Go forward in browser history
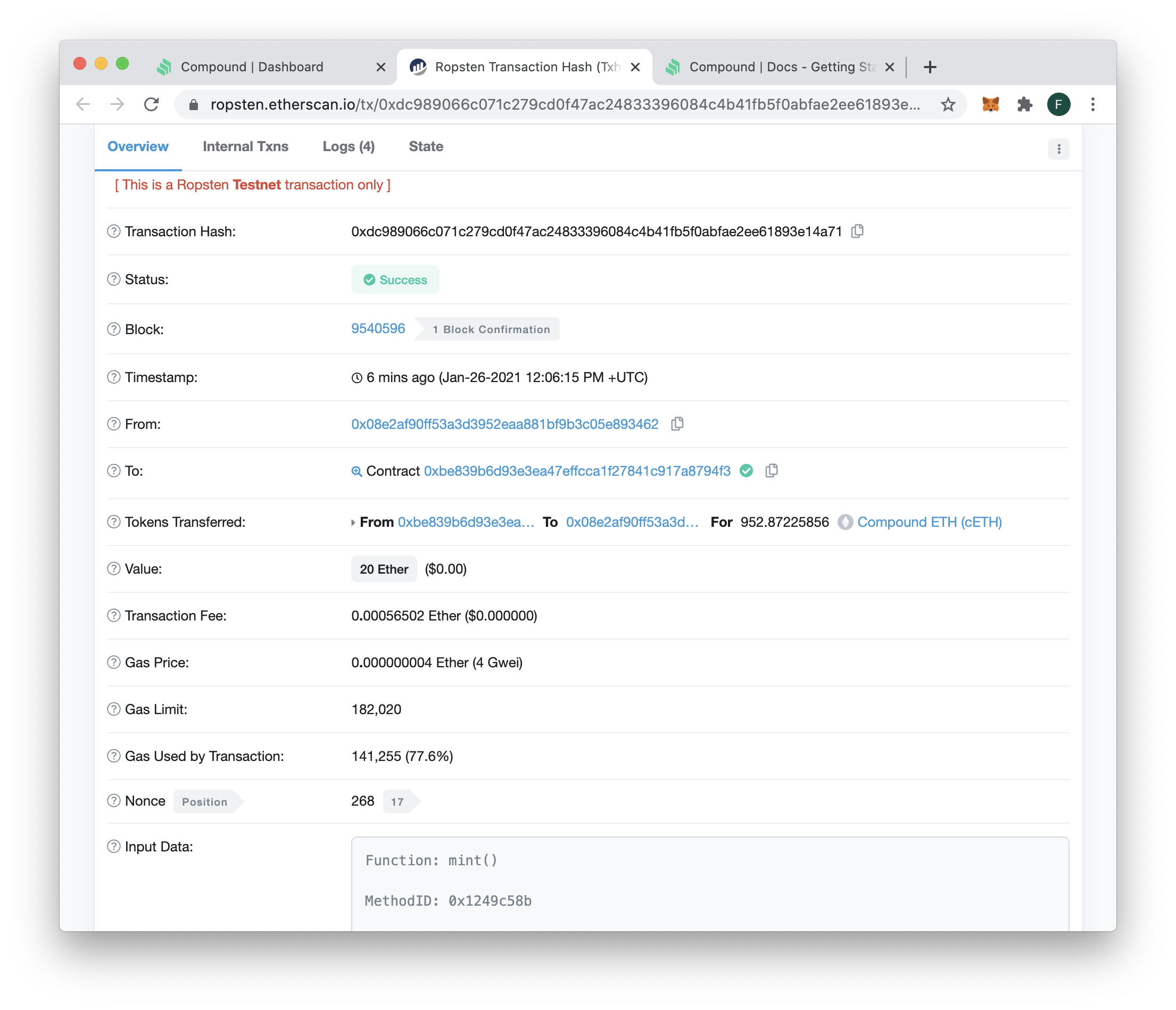The image size is (1176, 1010). click(x=117, y=104)
